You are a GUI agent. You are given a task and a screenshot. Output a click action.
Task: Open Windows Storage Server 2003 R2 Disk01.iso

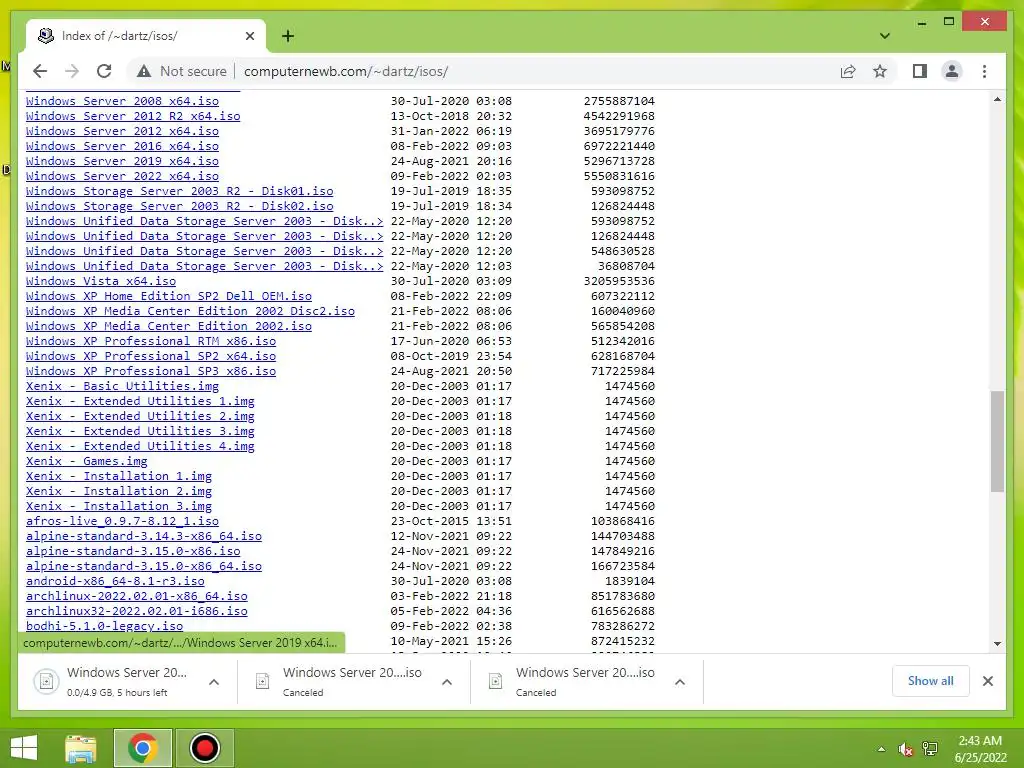coord(180,191)
